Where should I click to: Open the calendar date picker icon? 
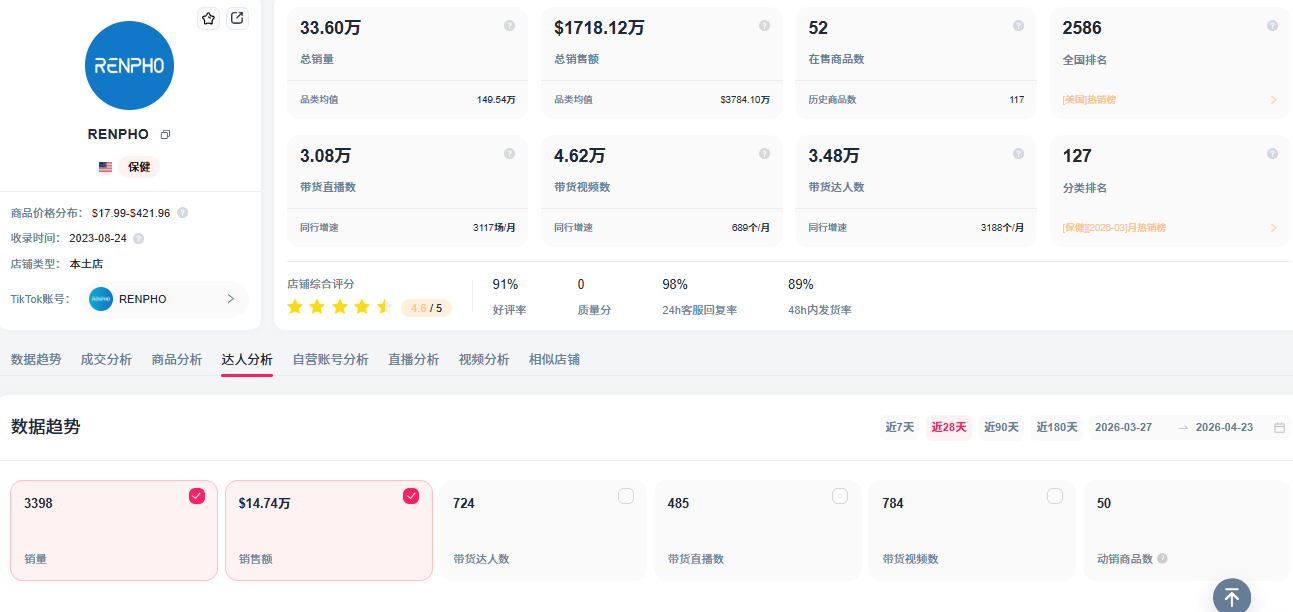(1279, 428)
